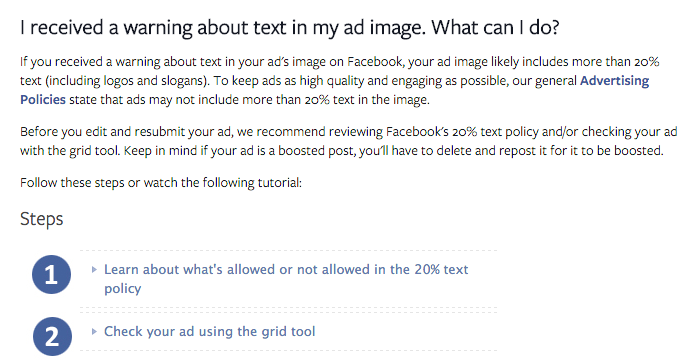Expand the arrow beside "Check your ad using"

click(94, 332)
